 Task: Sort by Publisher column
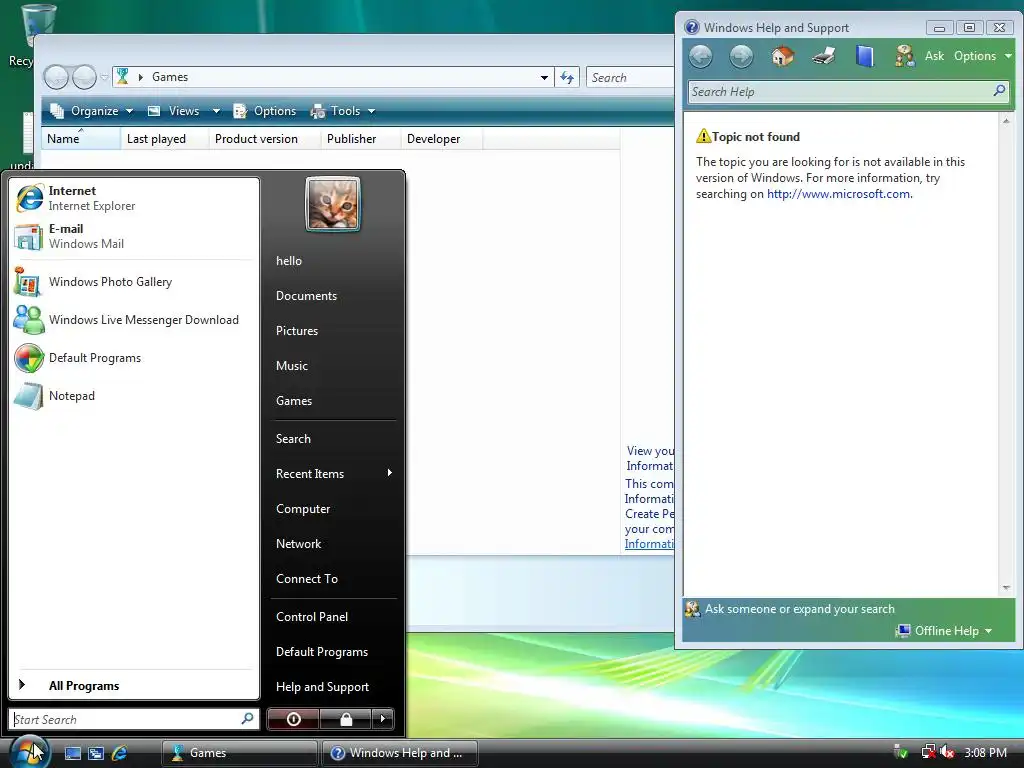click(x=360, y=138)
